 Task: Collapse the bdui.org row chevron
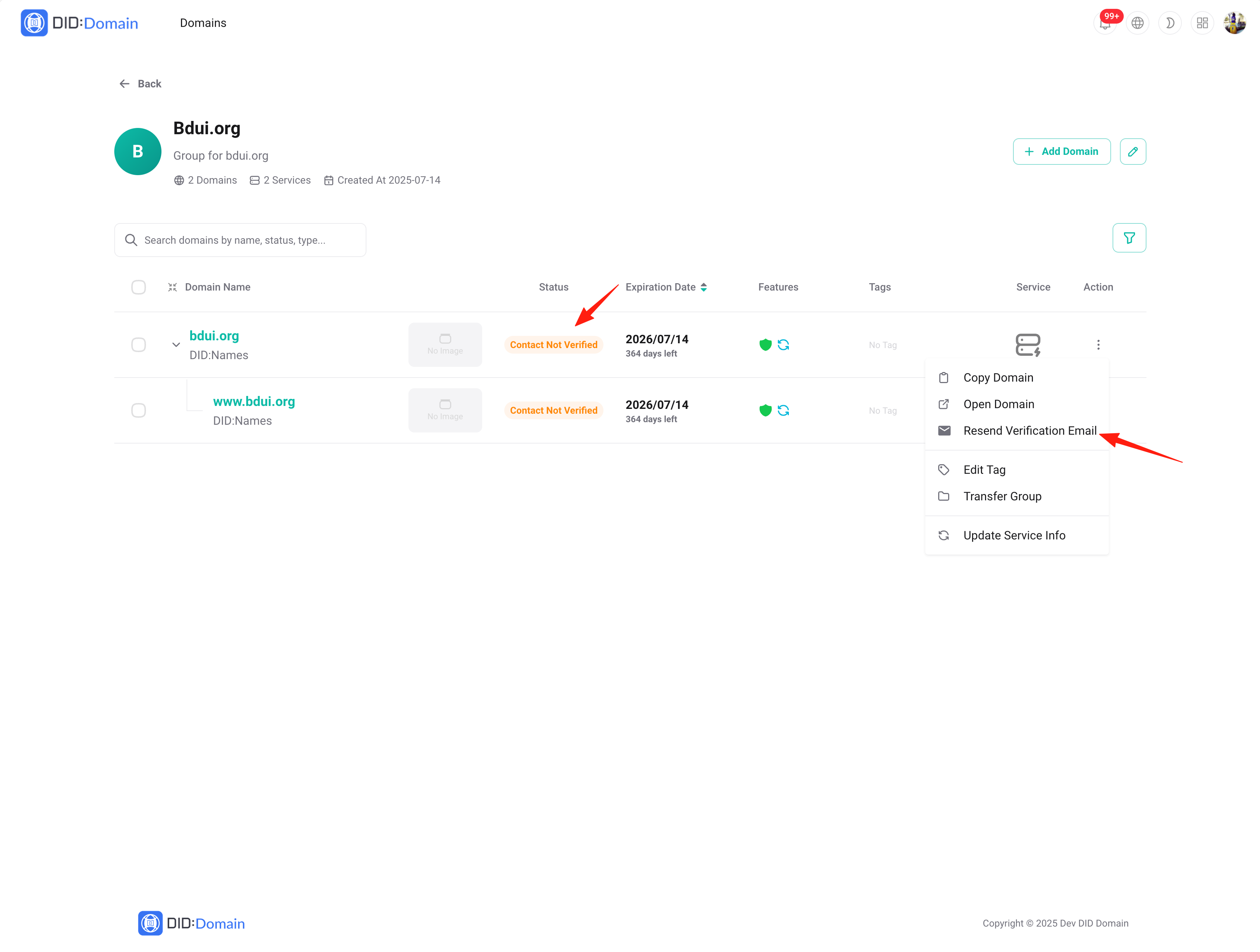(176, 345)
